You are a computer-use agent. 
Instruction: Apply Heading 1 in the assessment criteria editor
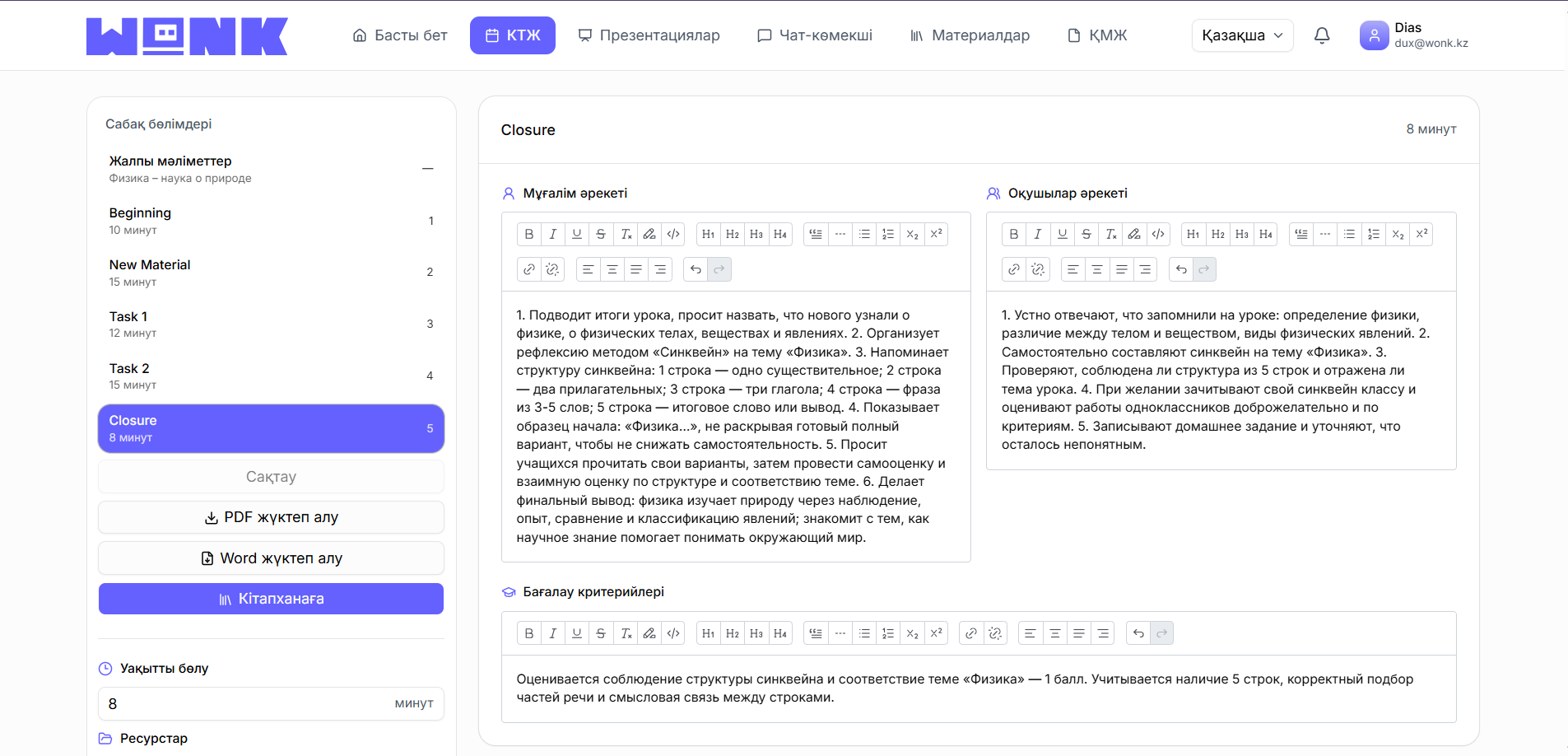point(708,632)
